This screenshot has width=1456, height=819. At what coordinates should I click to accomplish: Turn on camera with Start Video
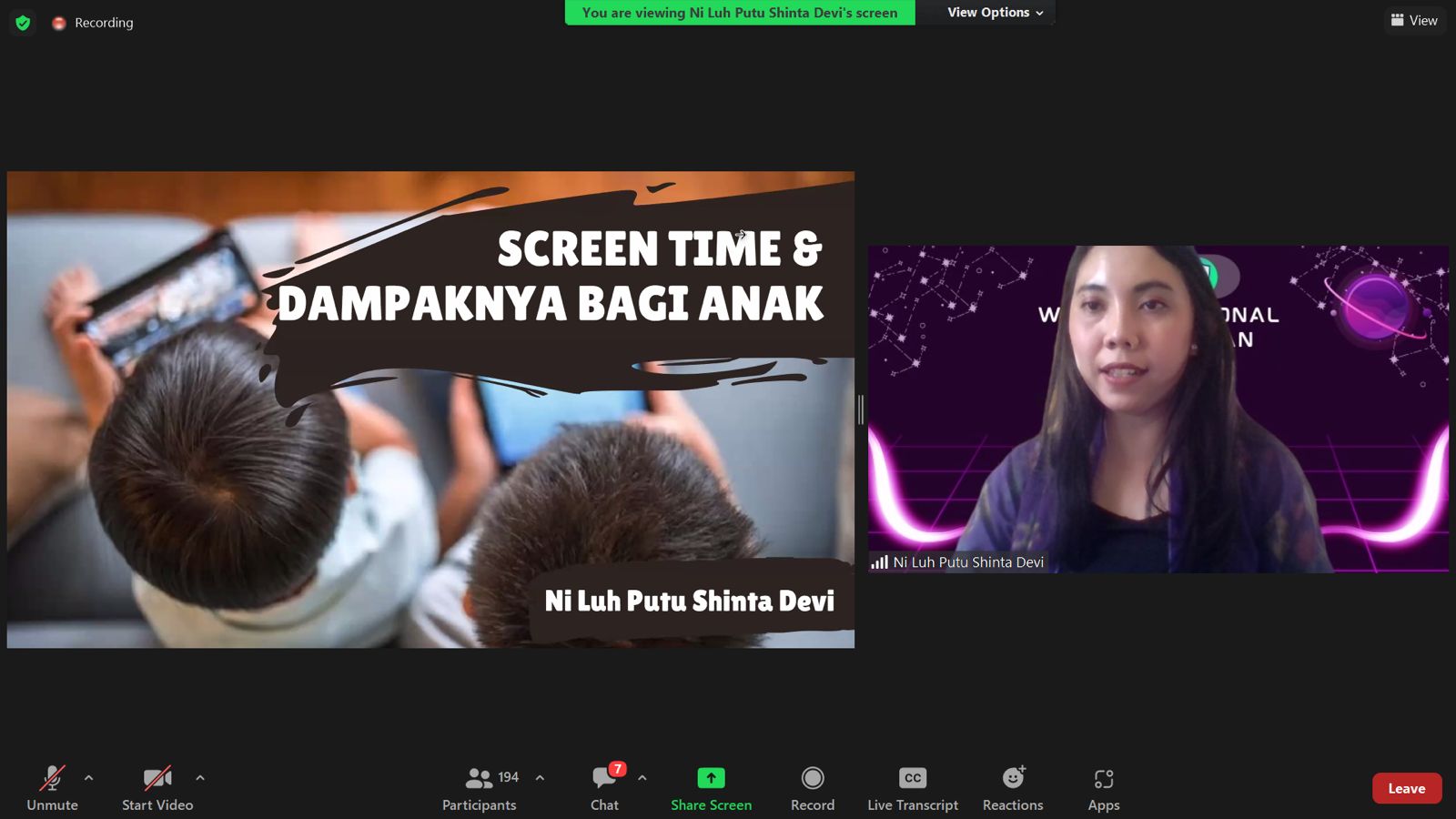click(157, 788)
